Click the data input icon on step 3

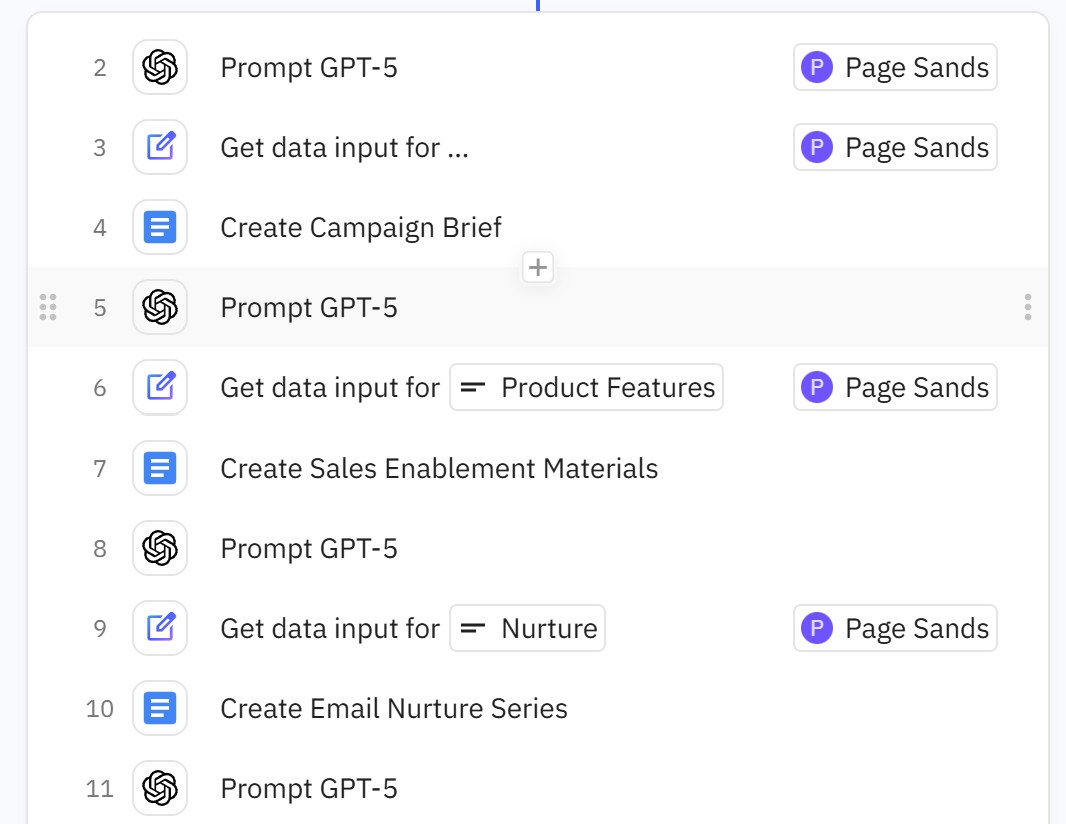[160, 148]
